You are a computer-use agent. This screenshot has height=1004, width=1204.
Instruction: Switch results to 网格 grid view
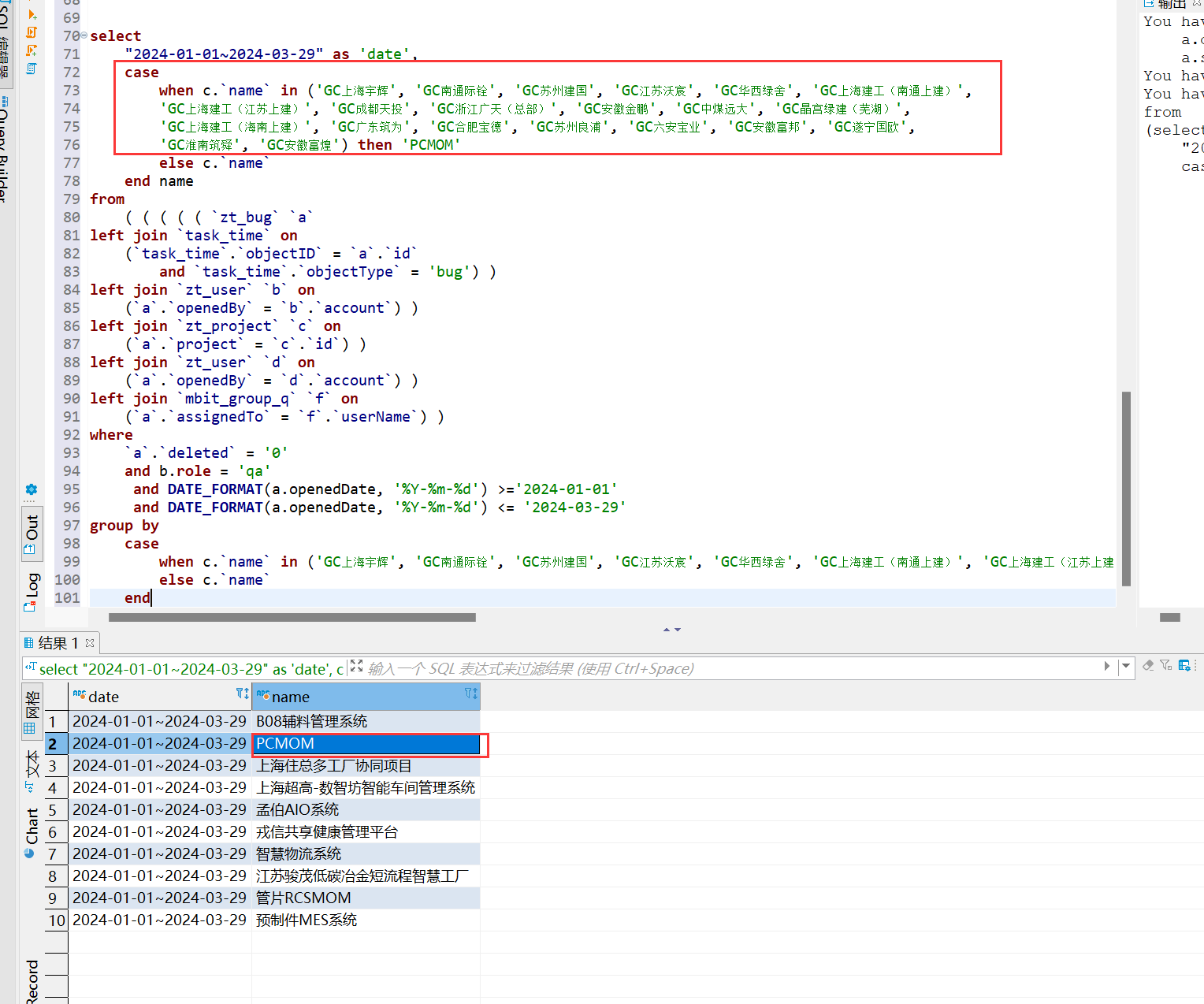[x=32, y=712]
